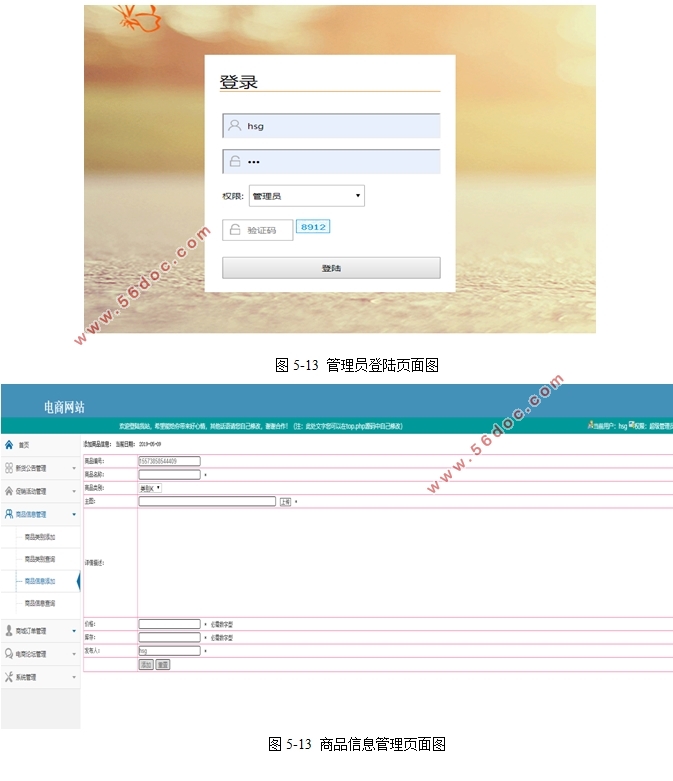
Task: Click the current user icon in the top bar
Action: 590,425
